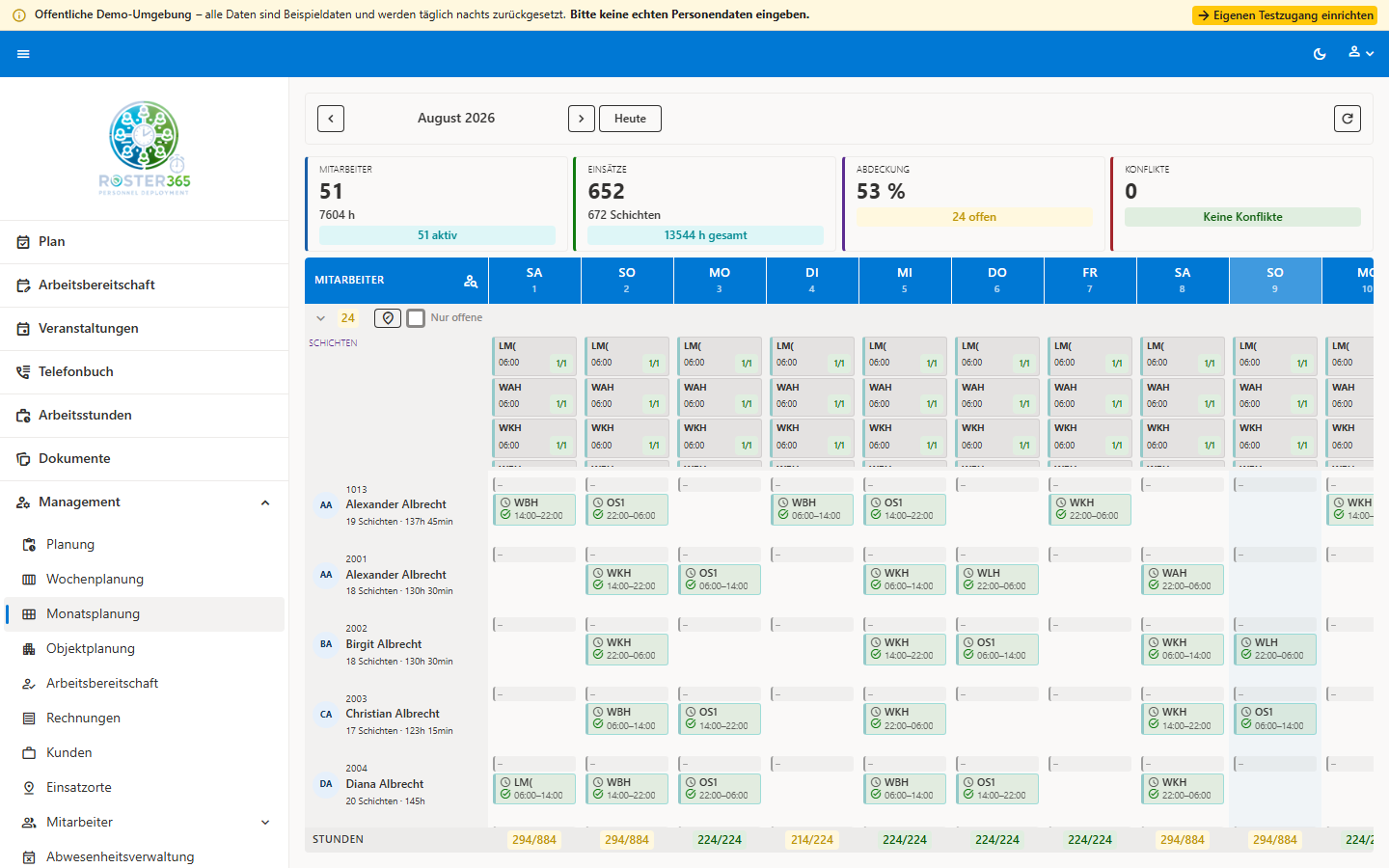This screenshot has width=1389, height=868.
Task: Click the Heute button
Action: (x=630, y=119)
